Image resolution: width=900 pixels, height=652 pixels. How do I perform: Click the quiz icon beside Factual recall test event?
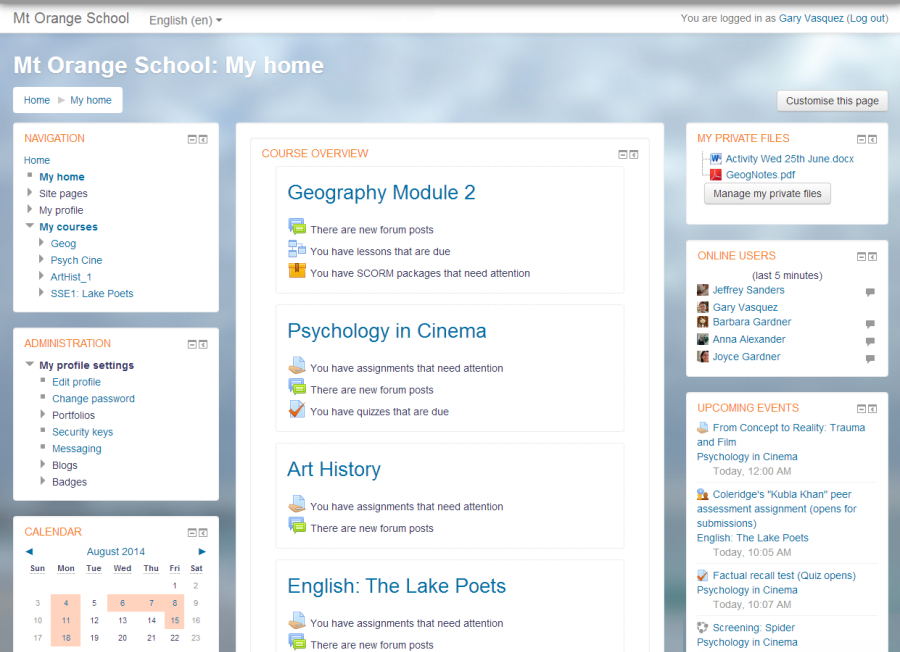click(x=701, y=574)
